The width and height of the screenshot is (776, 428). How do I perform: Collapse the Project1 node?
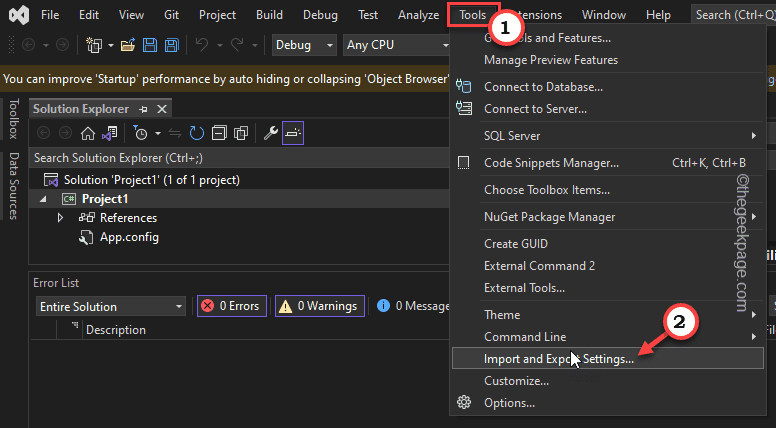[x=44, y=199]
